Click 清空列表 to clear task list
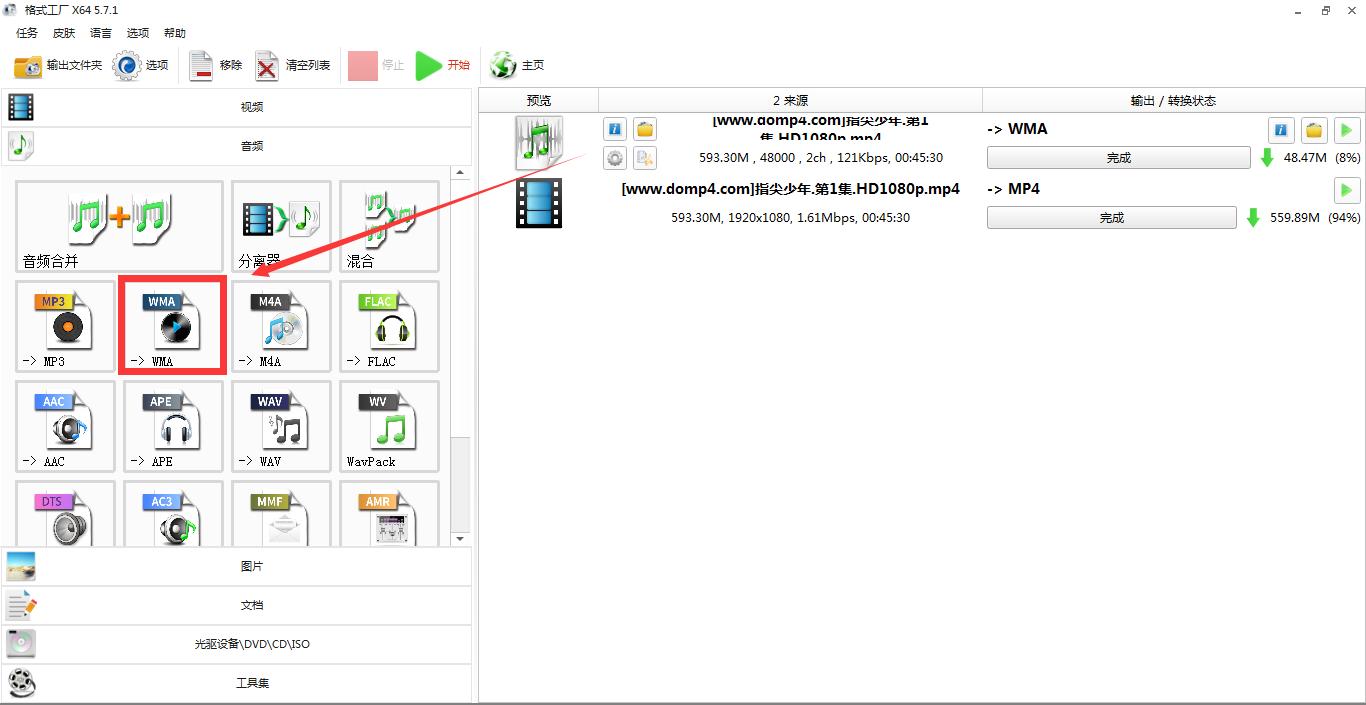 click(293, 65)
